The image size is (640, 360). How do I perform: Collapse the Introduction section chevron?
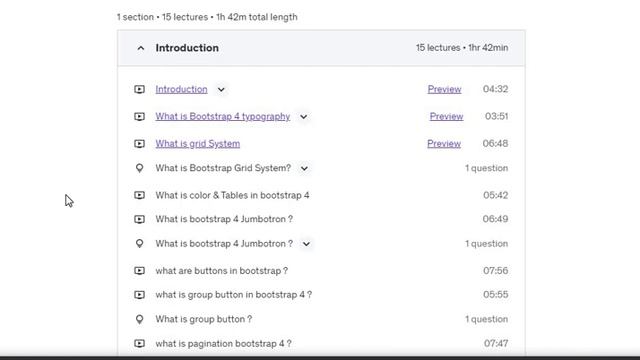[x=140, y=48]
